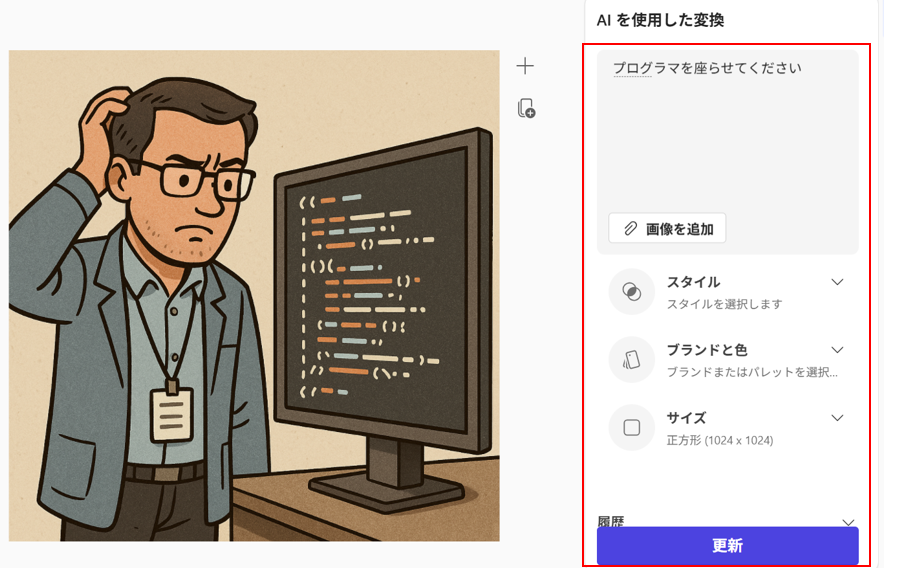Click the ブランドと色 swatch card icon
The image size is (905, 568).
(631, 360)
